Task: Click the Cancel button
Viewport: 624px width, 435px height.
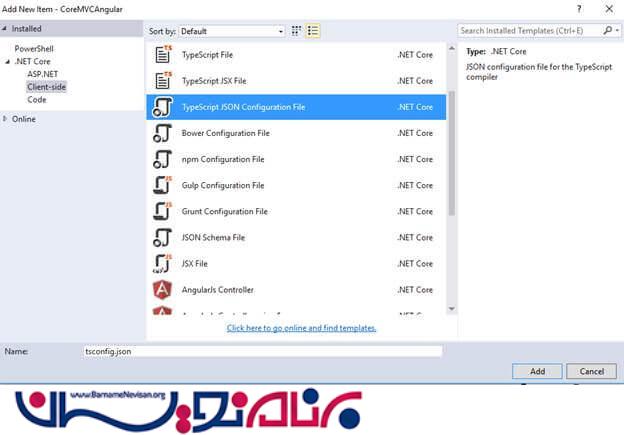Action: [x=591, y=371]
